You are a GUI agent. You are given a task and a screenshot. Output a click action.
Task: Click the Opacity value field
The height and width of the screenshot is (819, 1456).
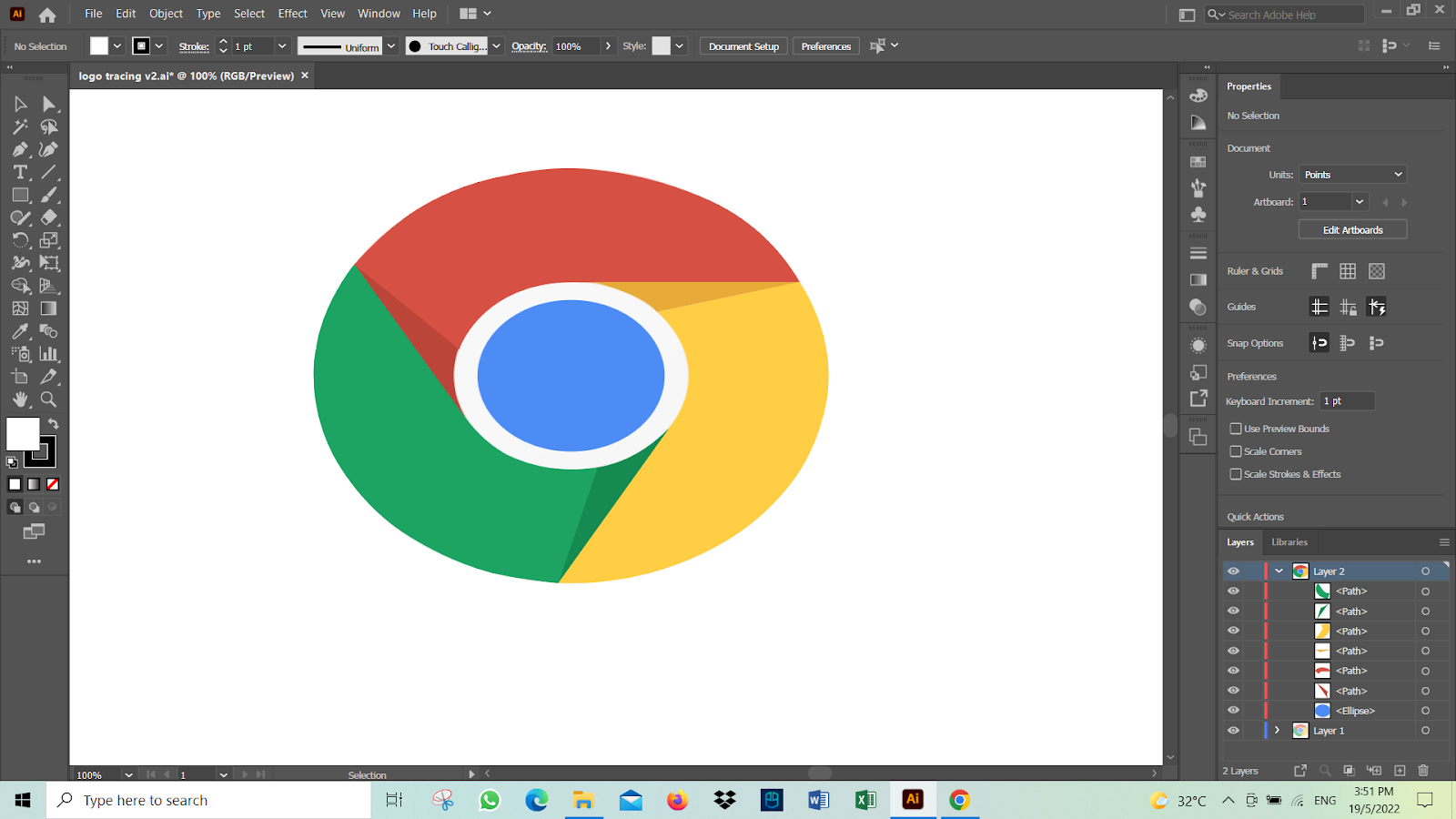point(576,46)
